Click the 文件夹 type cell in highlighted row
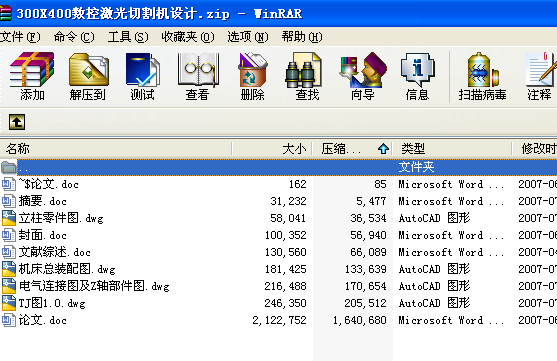The width and height of the screenshot is (557, 361). coord(416,167)
